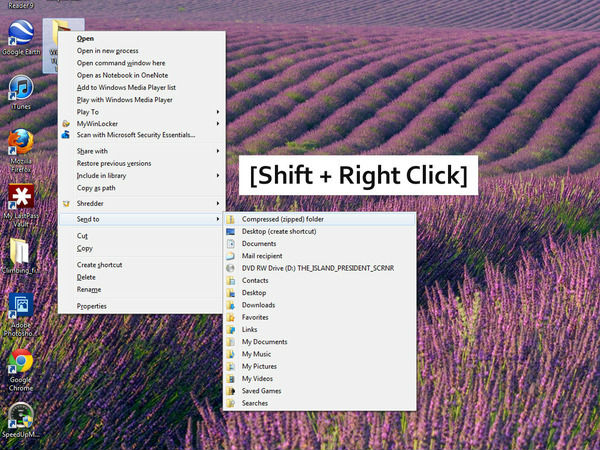
Task: Open Properties from the context menu
Action: click(91, 306)
